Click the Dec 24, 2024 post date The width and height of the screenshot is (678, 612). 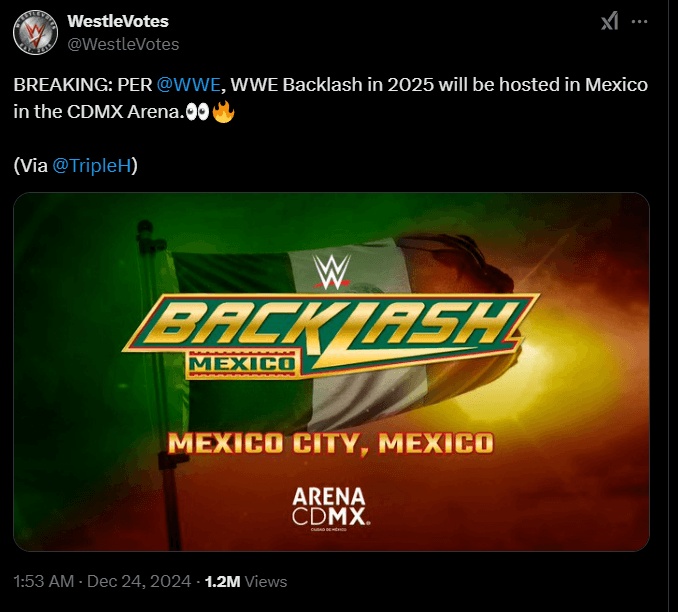[139, 582]
